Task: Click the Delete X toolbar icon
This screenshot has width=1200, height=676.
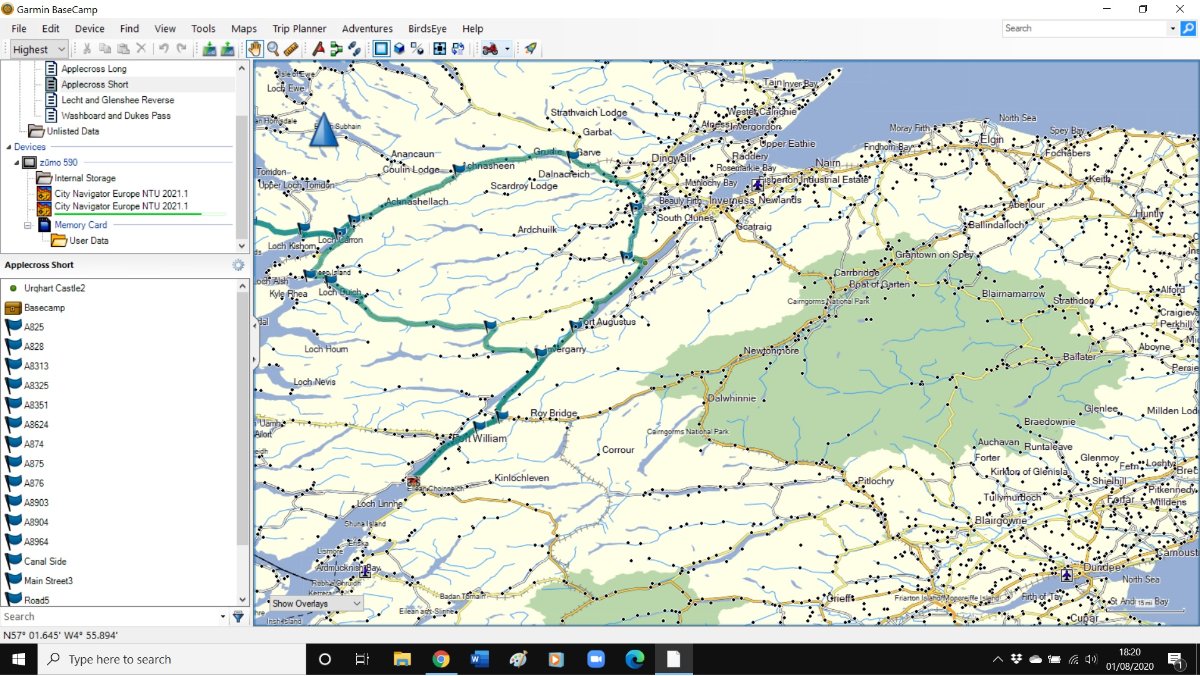Action: pyautogui.click(x=141, y=49)
